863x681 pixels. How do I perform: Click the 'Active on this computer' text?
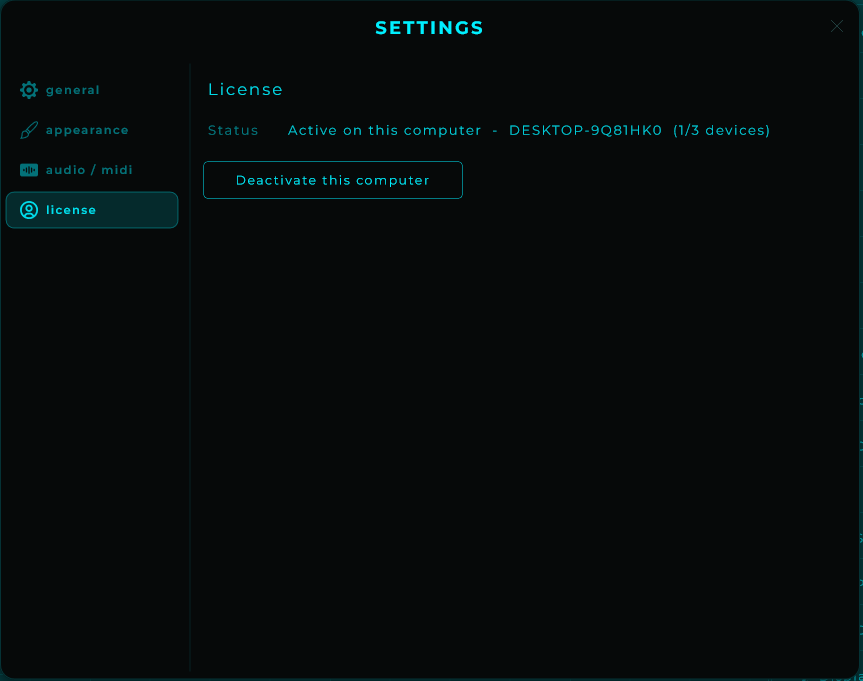(384, 130)
